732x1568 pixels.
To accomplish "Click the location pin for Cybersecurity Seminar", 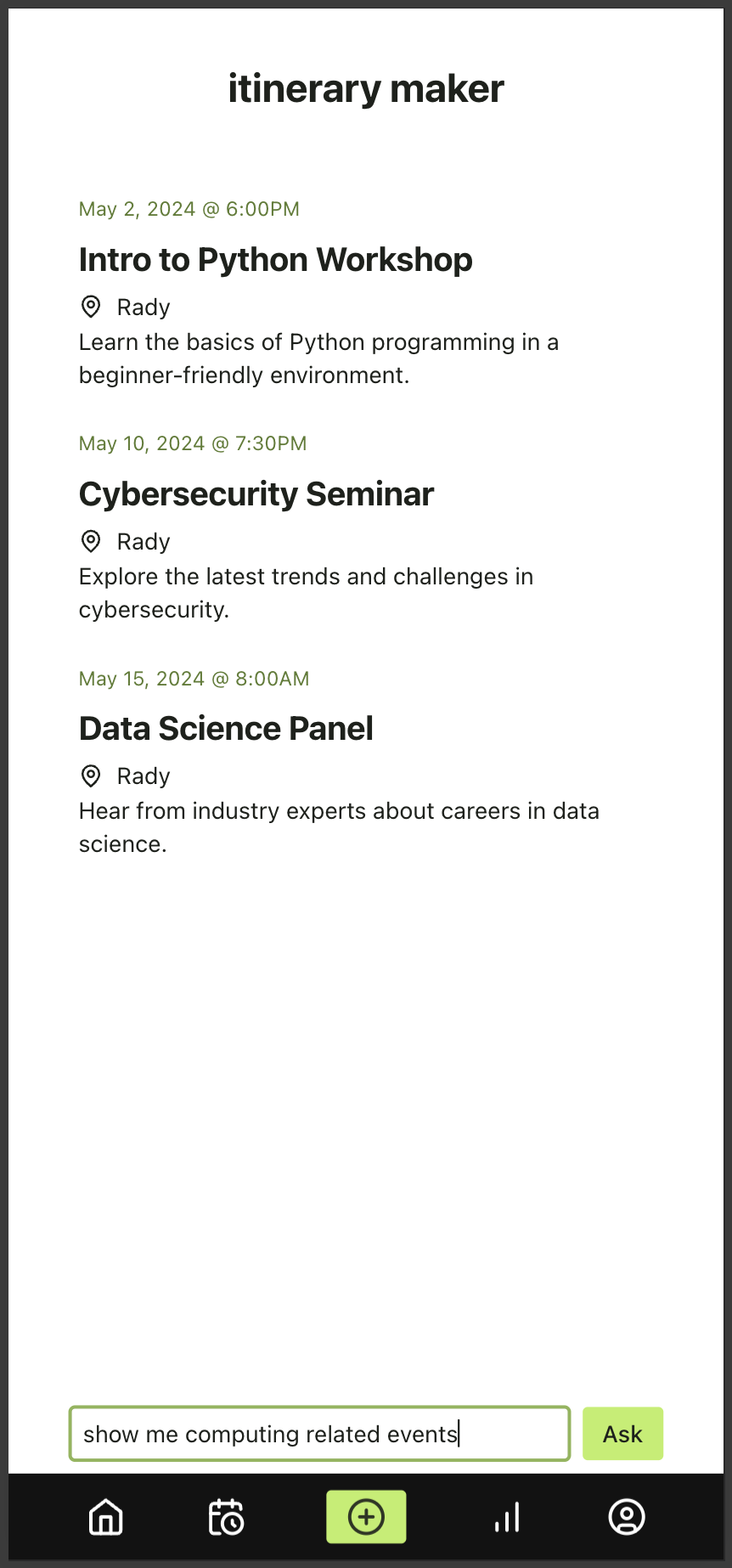I will [x=91, y=541].
